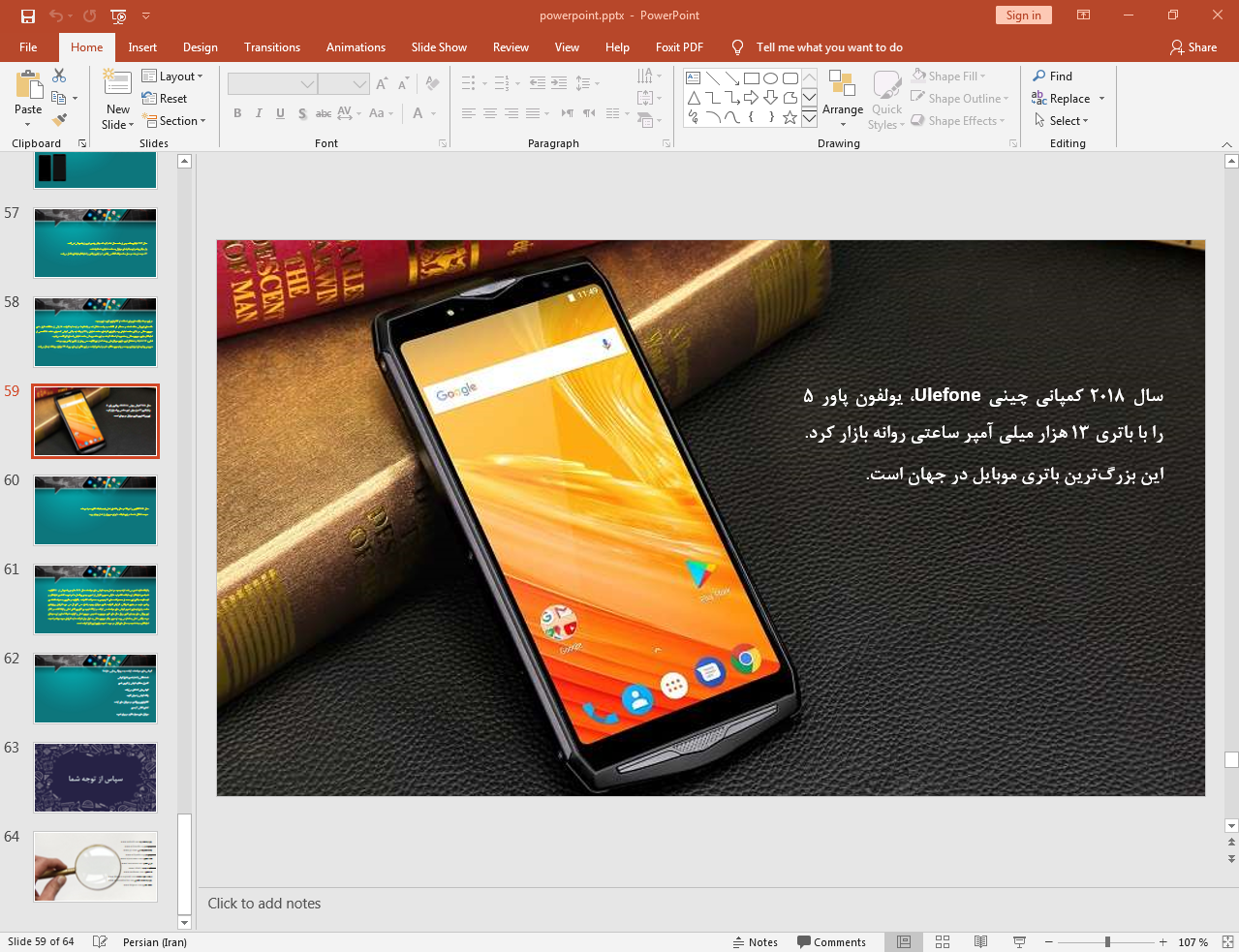
Task: Click the Cut scissors icon
Action: (59, 76)
